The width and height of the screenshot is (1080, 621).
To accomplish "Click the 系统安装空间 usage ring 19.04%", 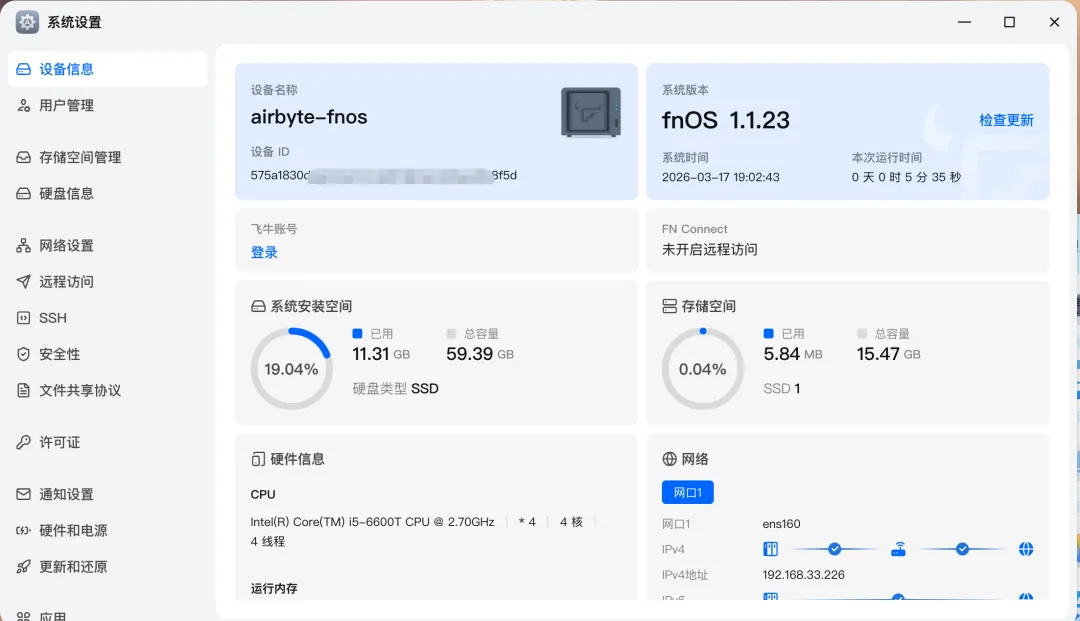I will [291, 368].
